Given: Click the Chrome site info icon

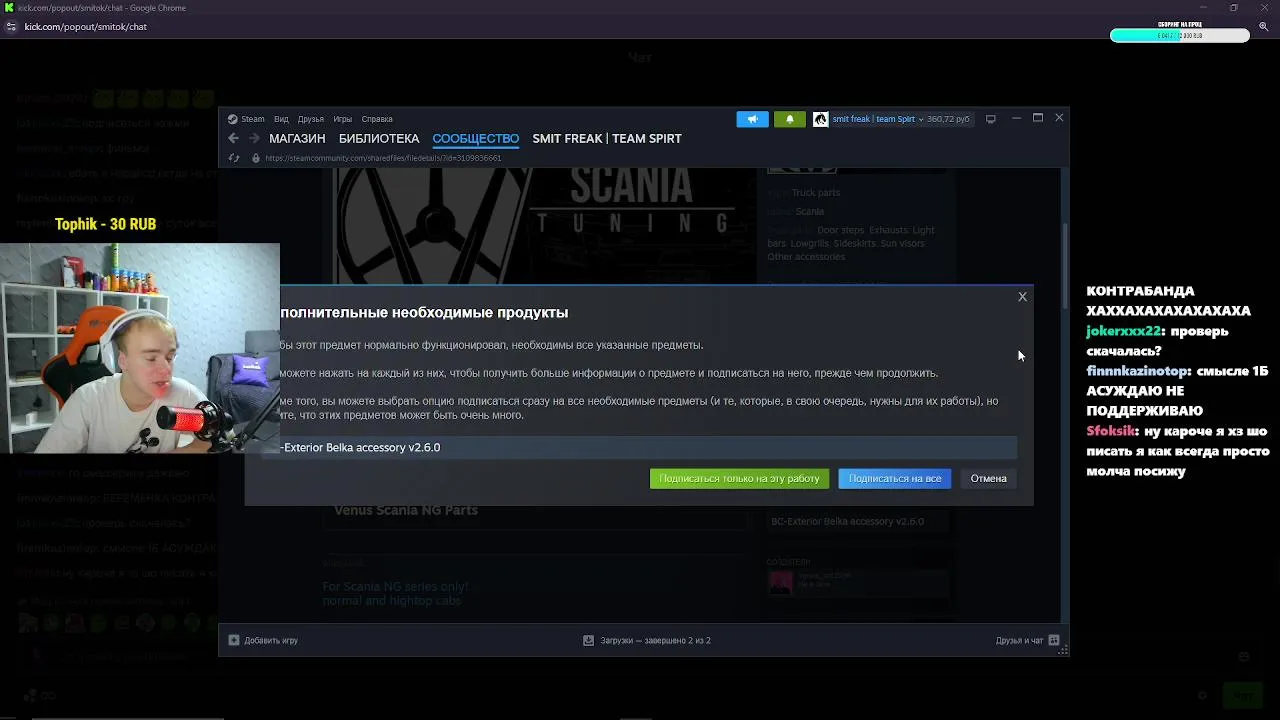Looking at the screenshot, I should [x=11, y=27].
